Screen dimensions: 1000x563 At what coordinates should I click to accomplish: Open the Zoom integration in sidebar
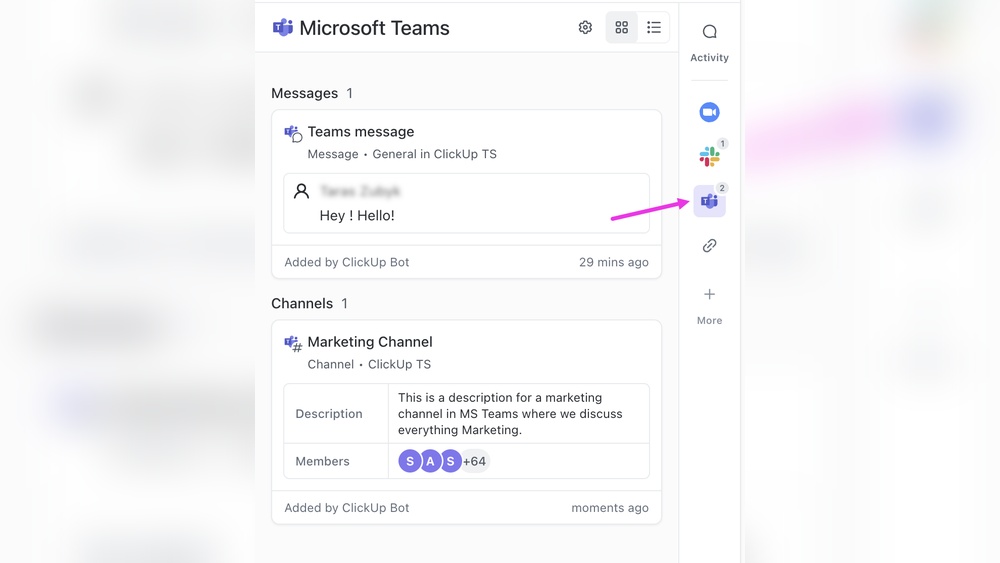point(709,112)
